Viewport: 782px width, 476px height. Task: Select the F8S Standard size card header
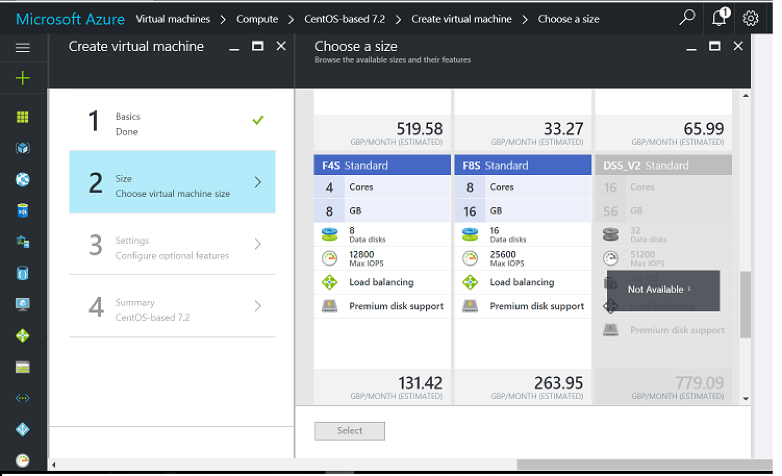tap(523, 165)
